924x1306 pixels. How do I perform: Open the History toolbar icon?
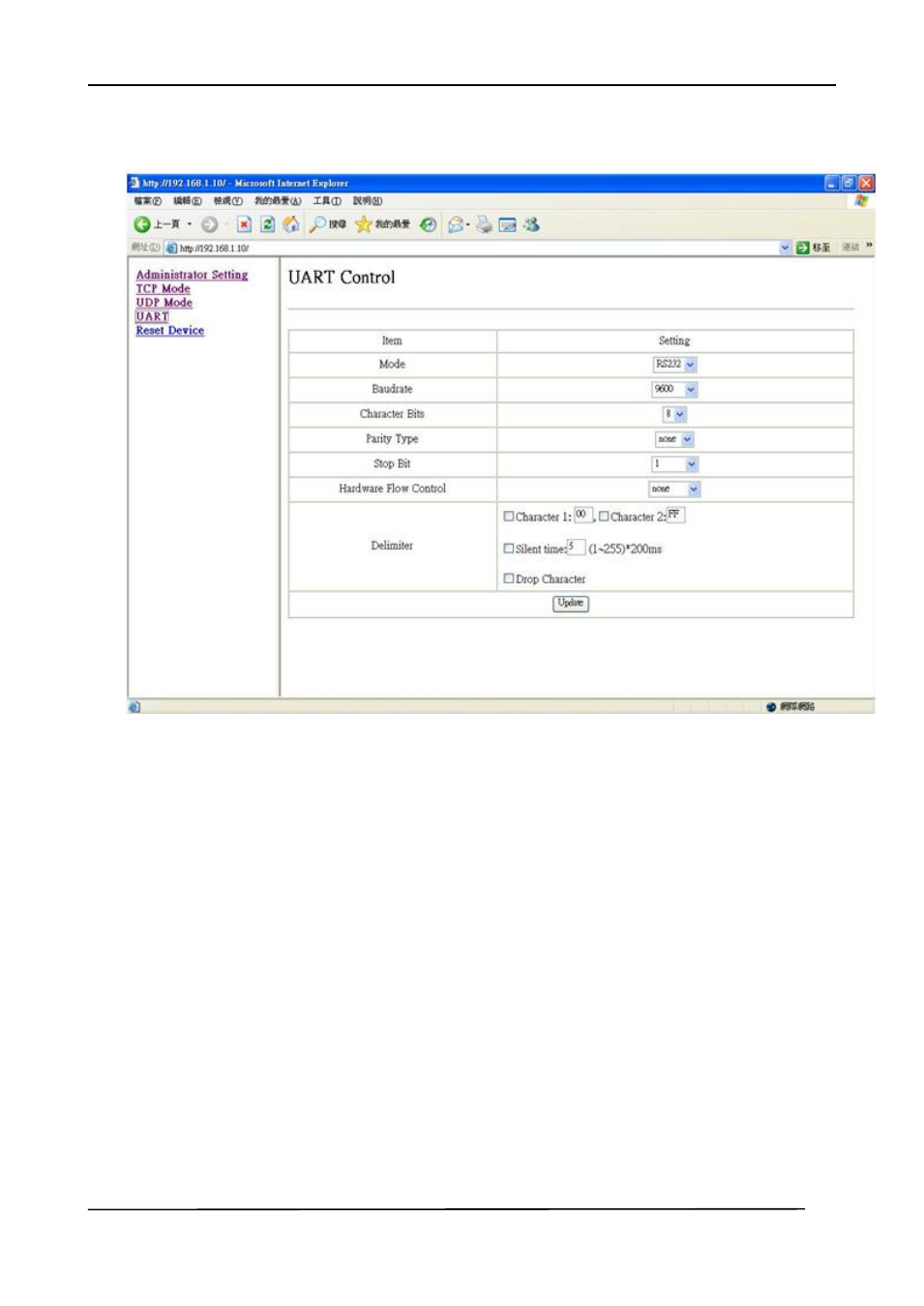428,224
